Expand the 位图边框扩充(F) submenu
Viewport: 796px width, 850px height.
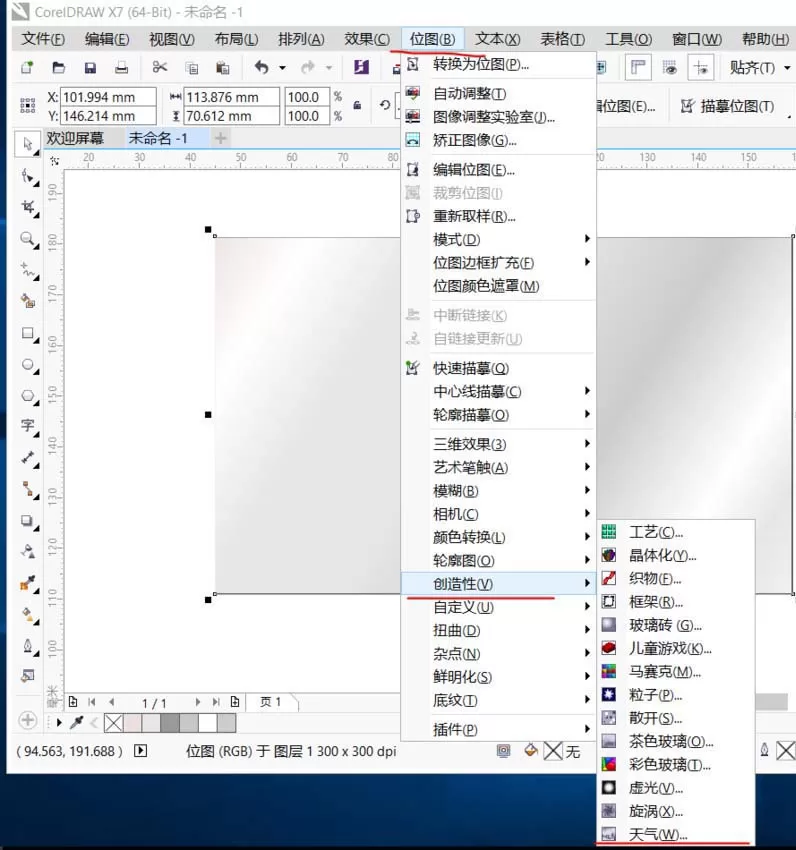(x=498, y=262)
